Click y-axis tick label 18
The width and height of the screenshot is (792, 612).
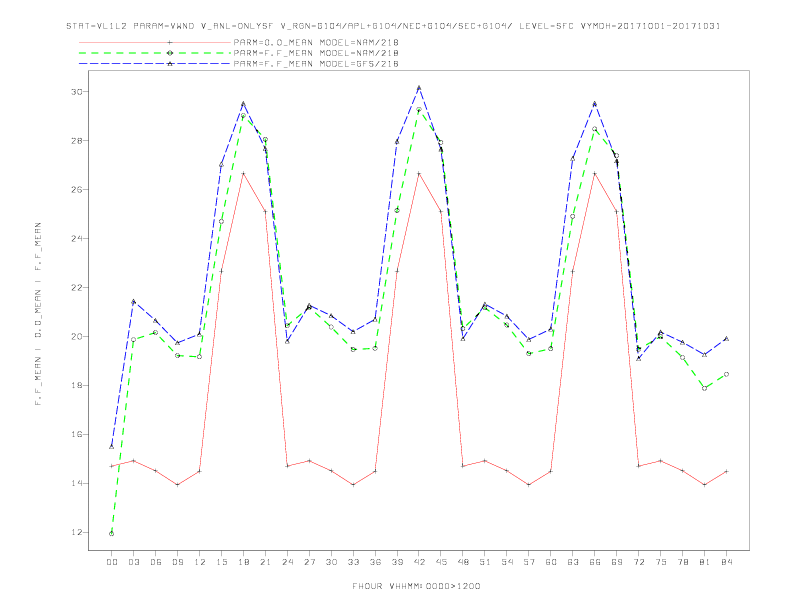[77, 385]
